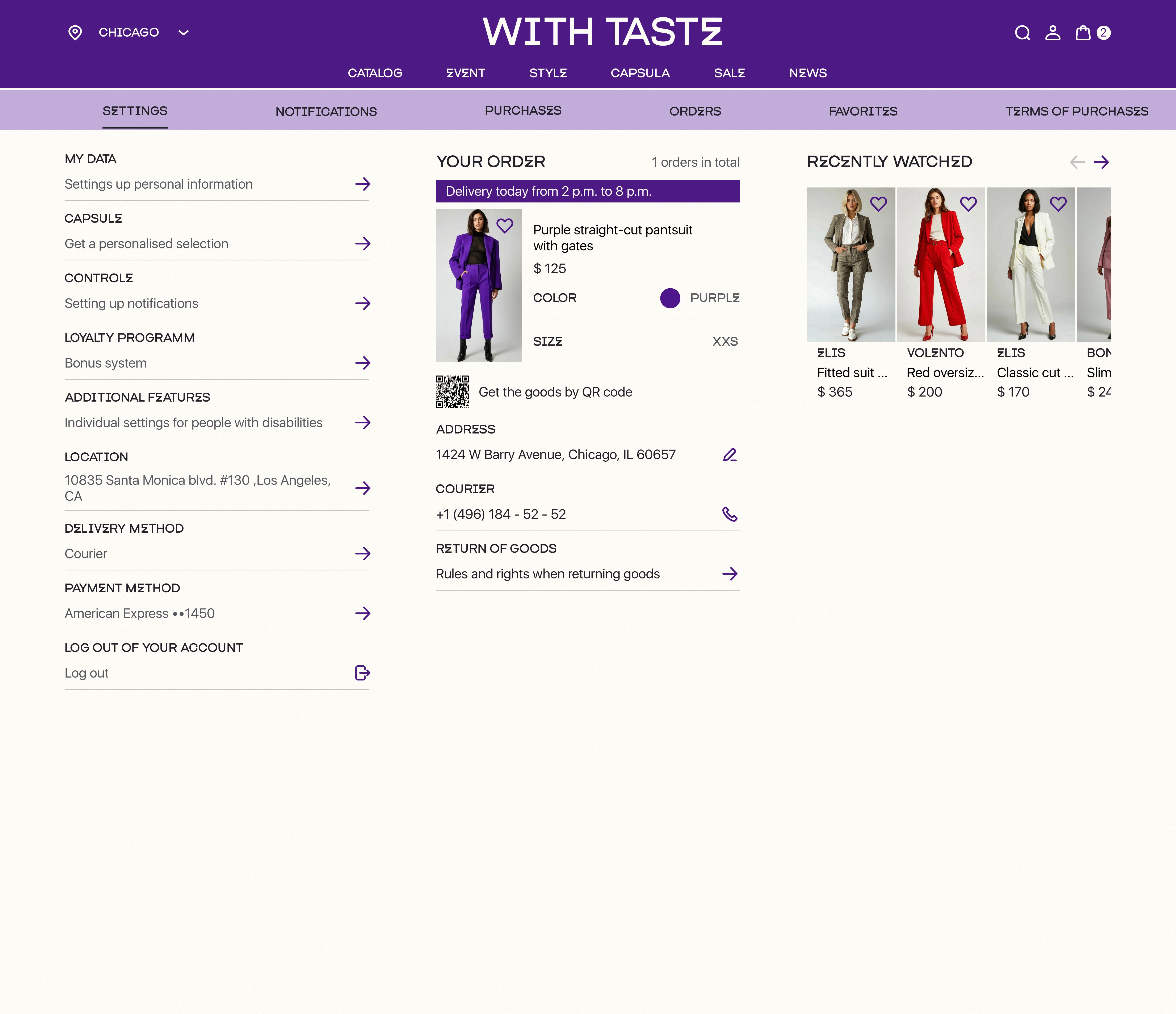The height and width of the screenshot is (1014, 1176).
Task: Favorite the ELIS classic cut suit heart
Action: pyautogui.click(x=1059, y=204)
